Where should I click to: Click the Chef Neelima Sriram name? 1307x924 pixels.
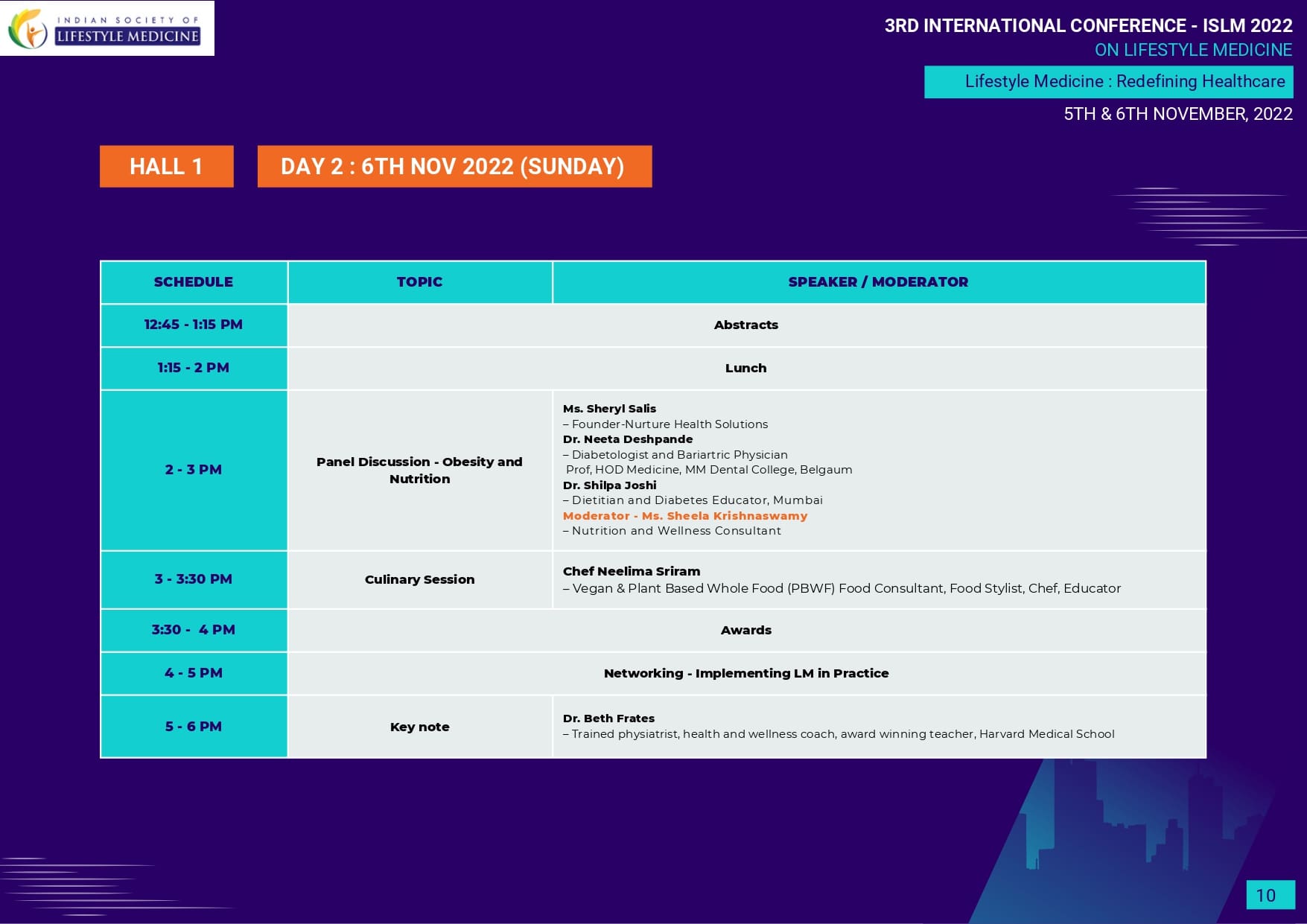tap(631, 571)
